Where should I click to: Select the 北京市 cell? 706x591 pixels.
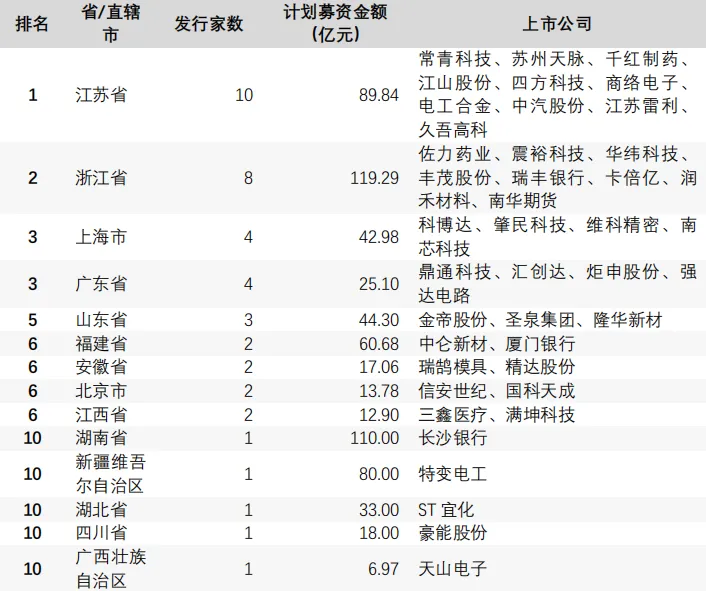click(x=101, y=391)
